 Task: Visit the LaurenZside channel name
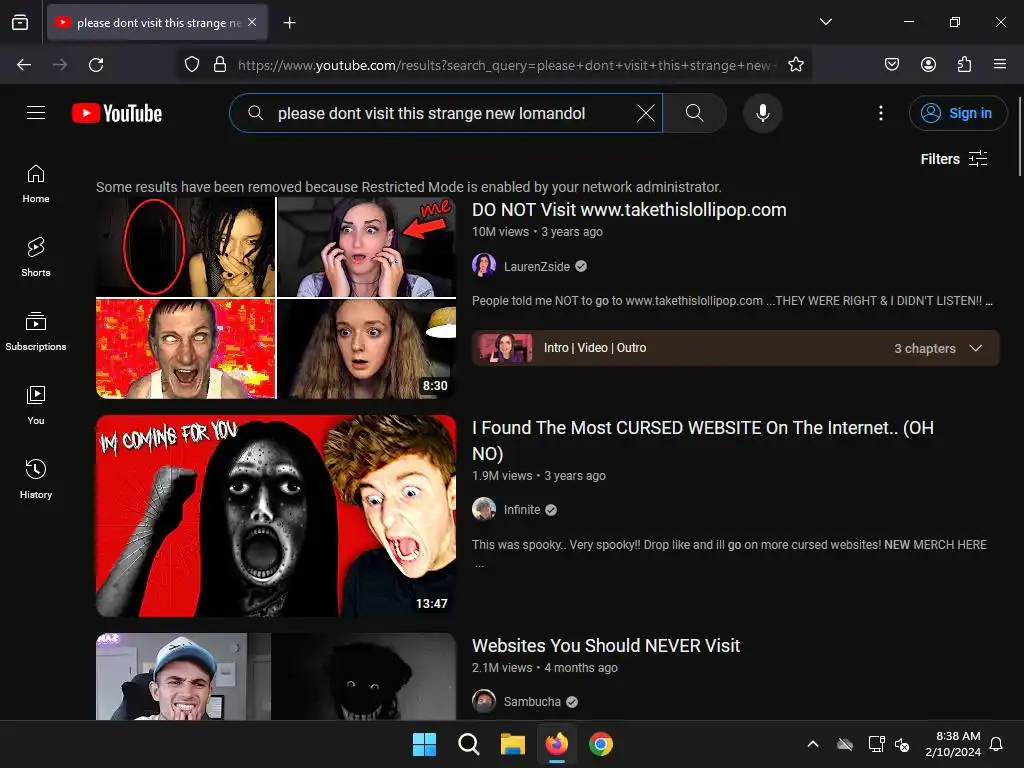[536, 266]
